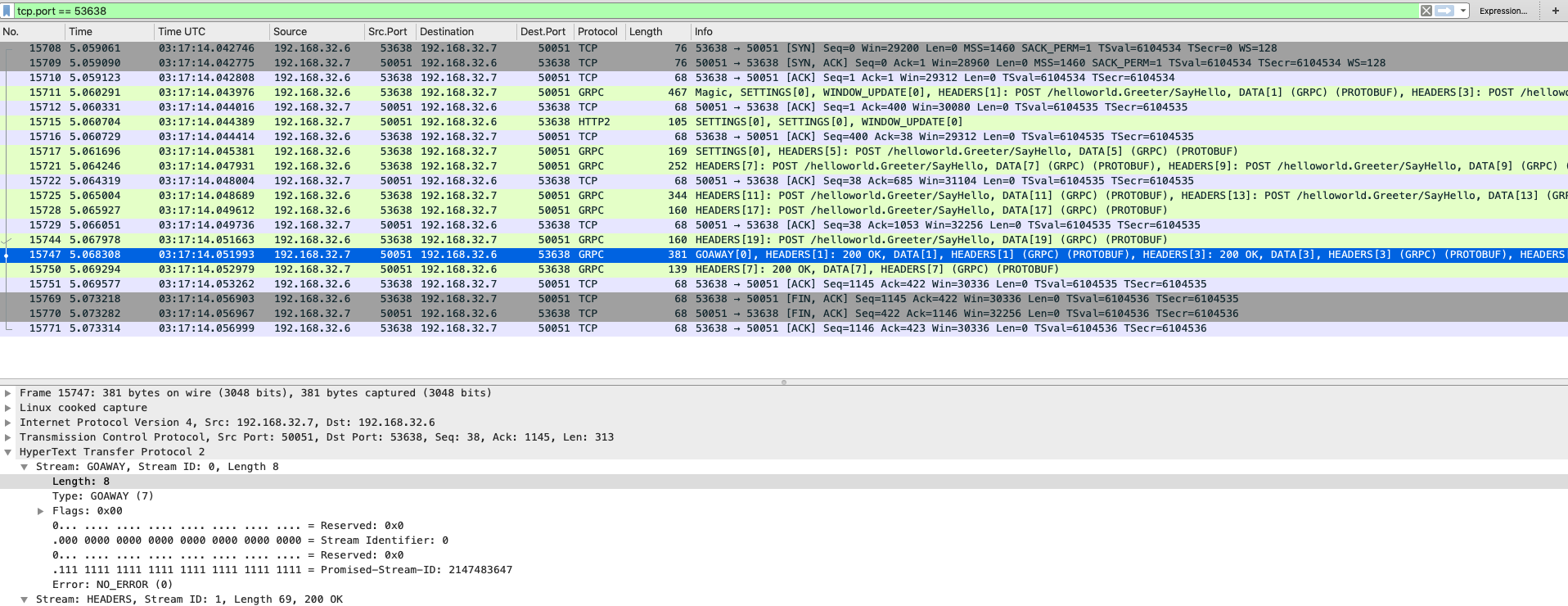The image size is (1568, 606).
Task: Add a filter button with the plus icon
Action: tap(1555, 11)
